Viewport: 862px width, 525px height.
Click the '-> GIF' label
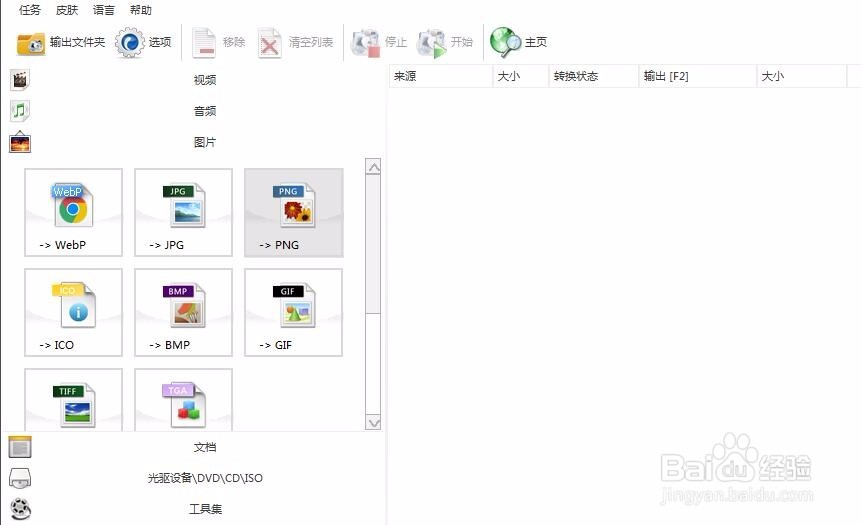pyautogui.click(x=275, y=345)
